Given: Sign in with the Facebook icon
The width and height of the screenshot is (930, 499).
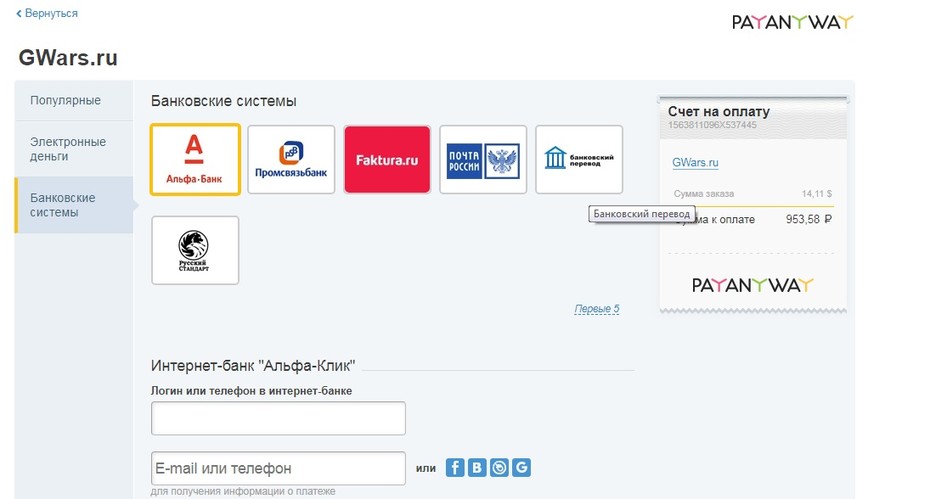Looking at the screenshot, I should tap(455, 468).
